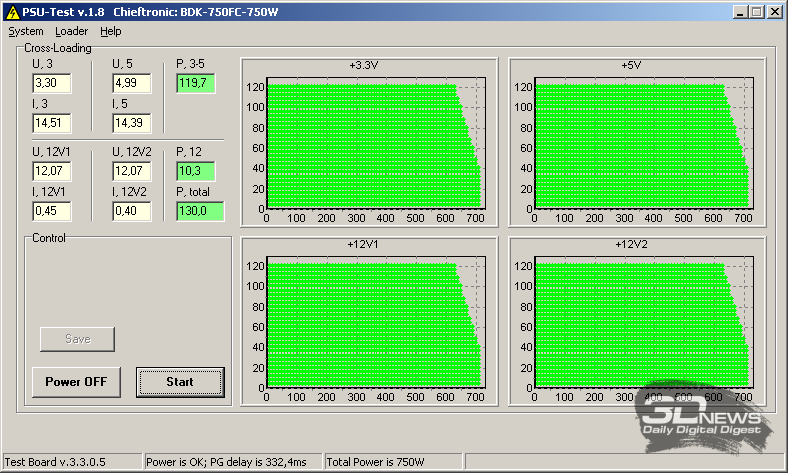
Task: Close the PSU-Test application window
Action: click(x=774, y=12)
